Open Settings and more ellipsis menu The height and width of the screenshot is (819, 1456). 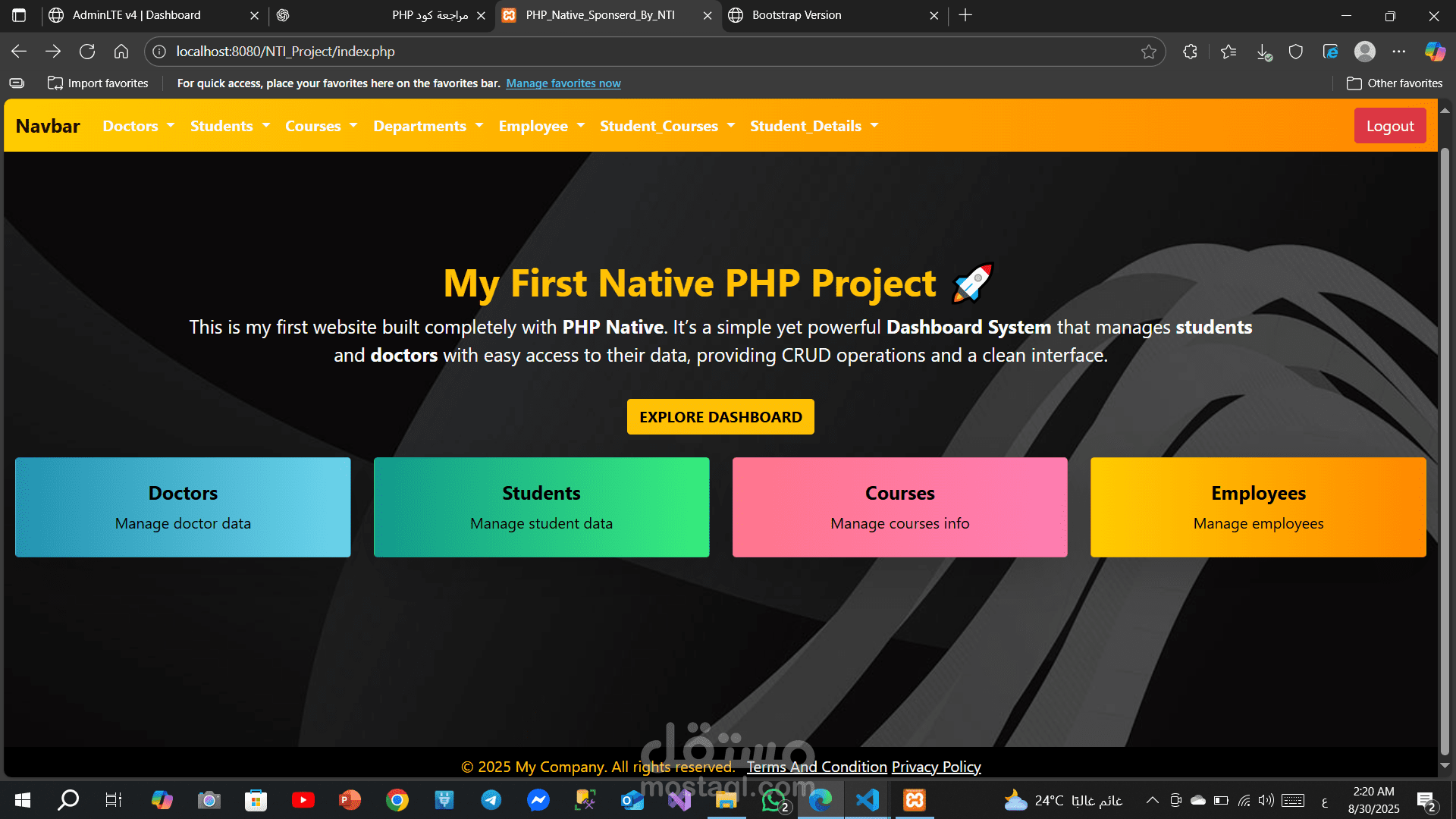(1399, 52)
